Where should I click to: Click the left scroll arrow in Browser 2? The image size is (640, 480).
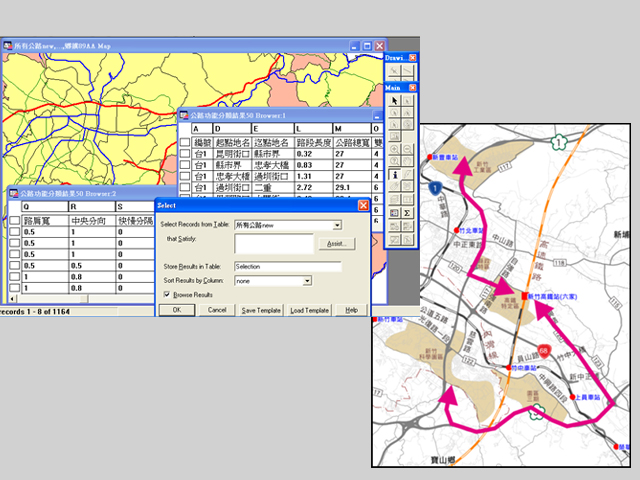[x=12, y=299]
